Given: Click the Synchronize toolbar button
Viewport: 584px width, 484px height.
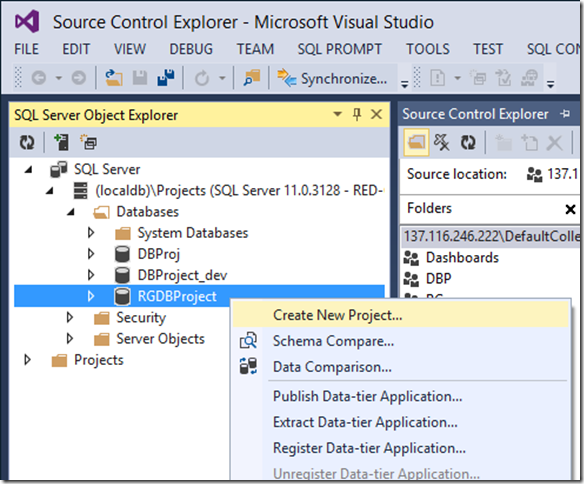Looking at the screenshot, I should 333,79.
